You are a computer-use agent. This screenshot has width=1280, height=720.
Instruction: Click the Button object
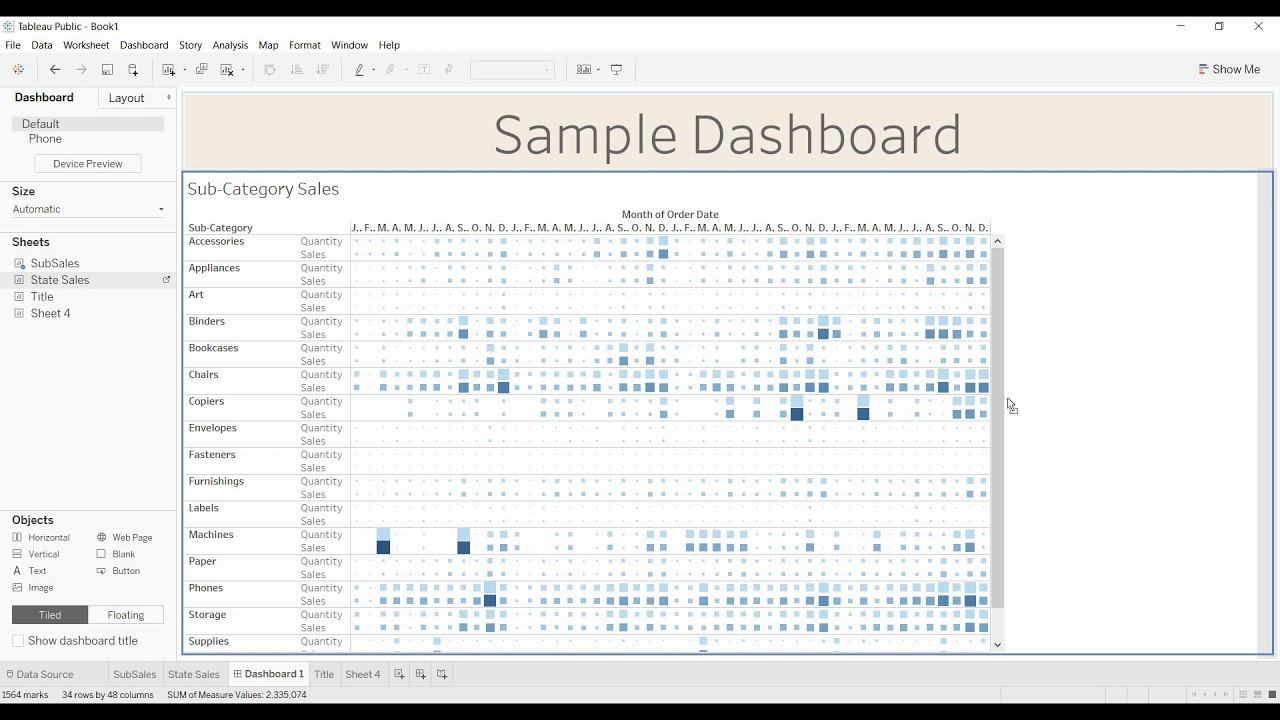tap(118, 571)
